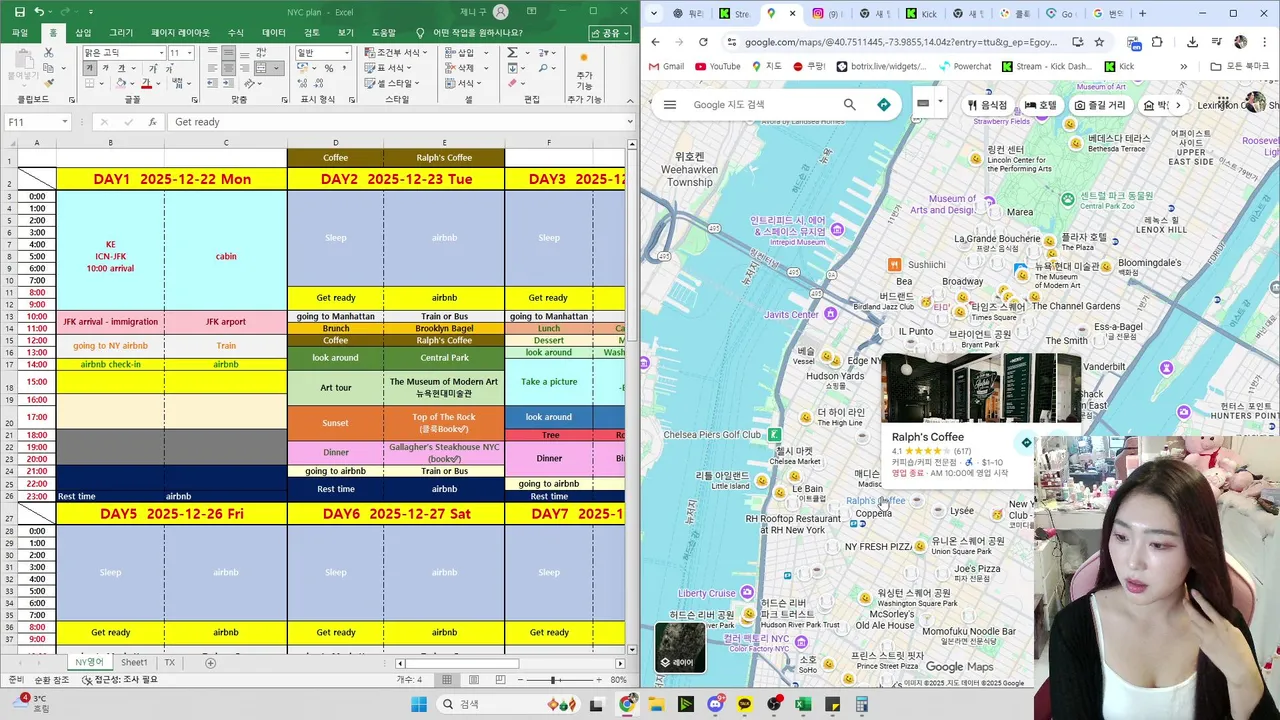Screen dimensions: 1280x720
Task: Open the font name dropdown 맑은 고딕
Action: (161, 53)
